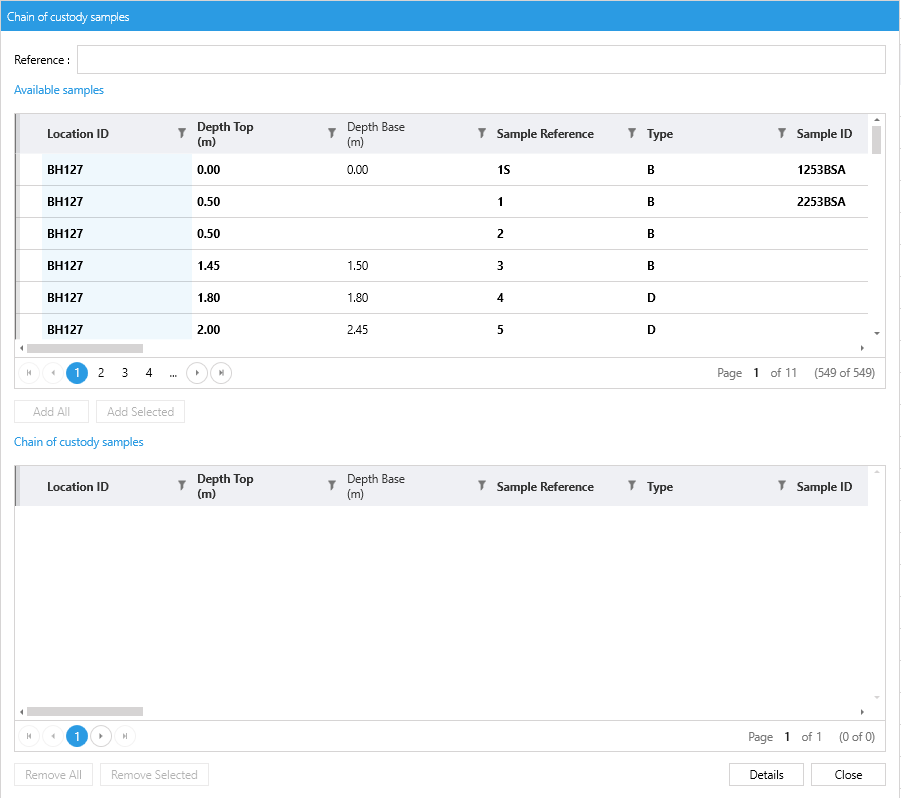This screenshot has height=798, width=901.
Task: Select row with sample reference 4
Action: coord(442,298)
